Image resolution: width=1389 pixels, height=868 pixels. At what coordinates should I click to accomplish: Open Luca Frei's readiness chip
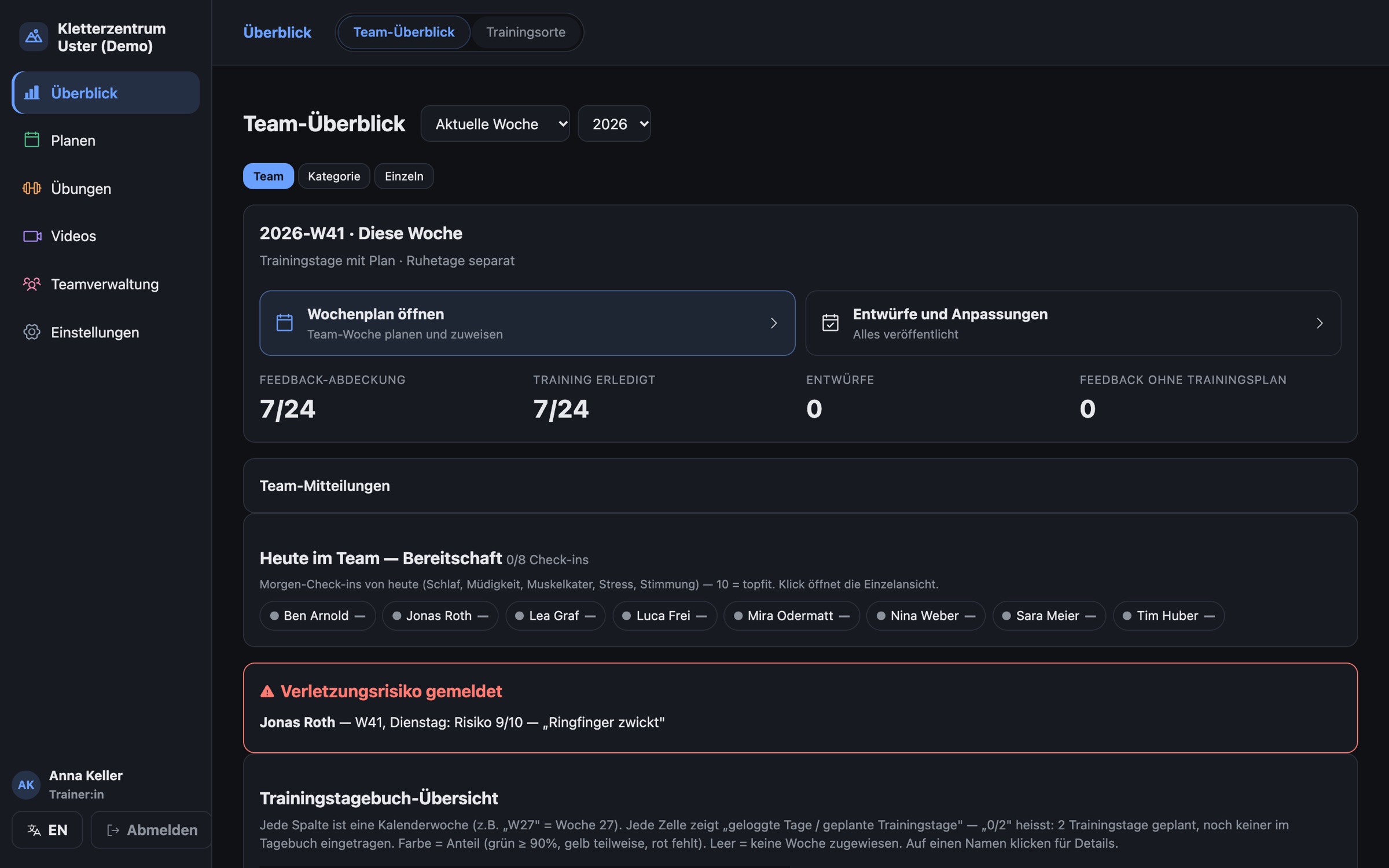click(664, 616)
